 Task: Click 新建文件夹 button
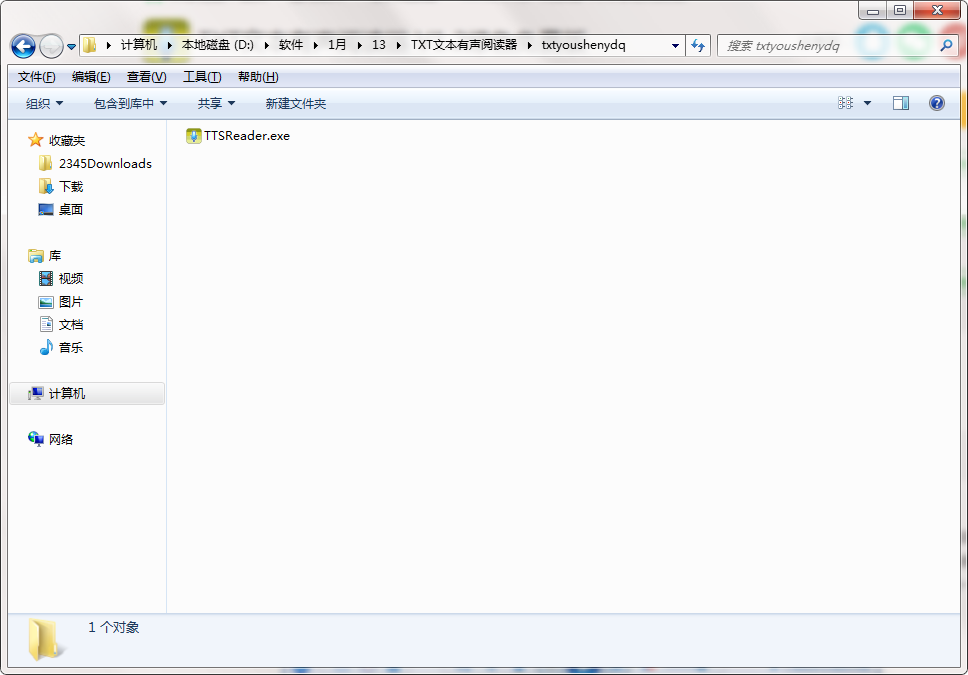(x=296, y=103)
